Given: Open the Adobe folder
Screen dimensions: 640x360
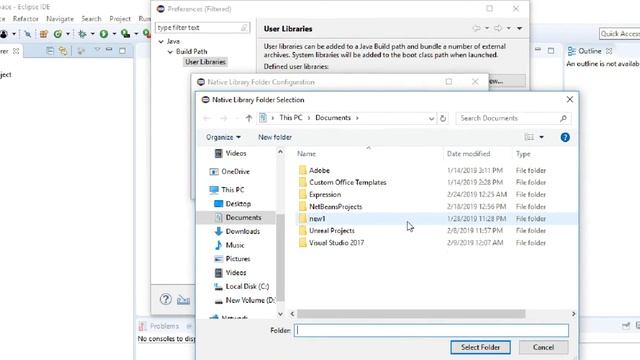Looking at the screenshot, I should tap(319, 170).
